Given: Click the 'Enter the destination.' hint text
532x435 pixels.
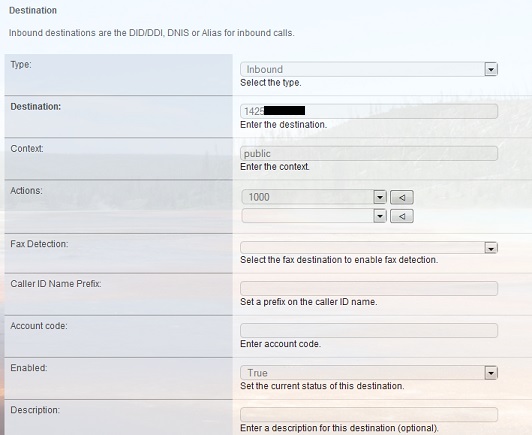Looking at the screenshot, I should click(x=284, y=125).
